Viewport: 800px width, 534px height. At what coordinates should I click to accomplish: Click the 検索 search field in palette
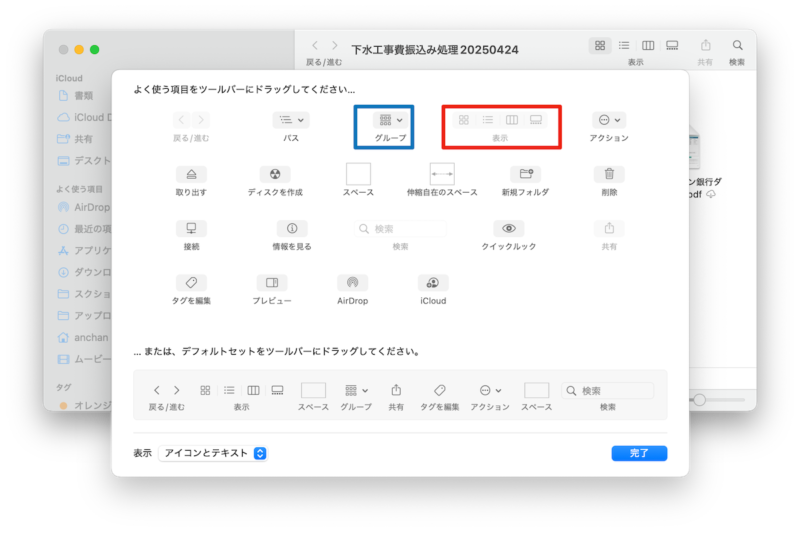coord(400,229)
